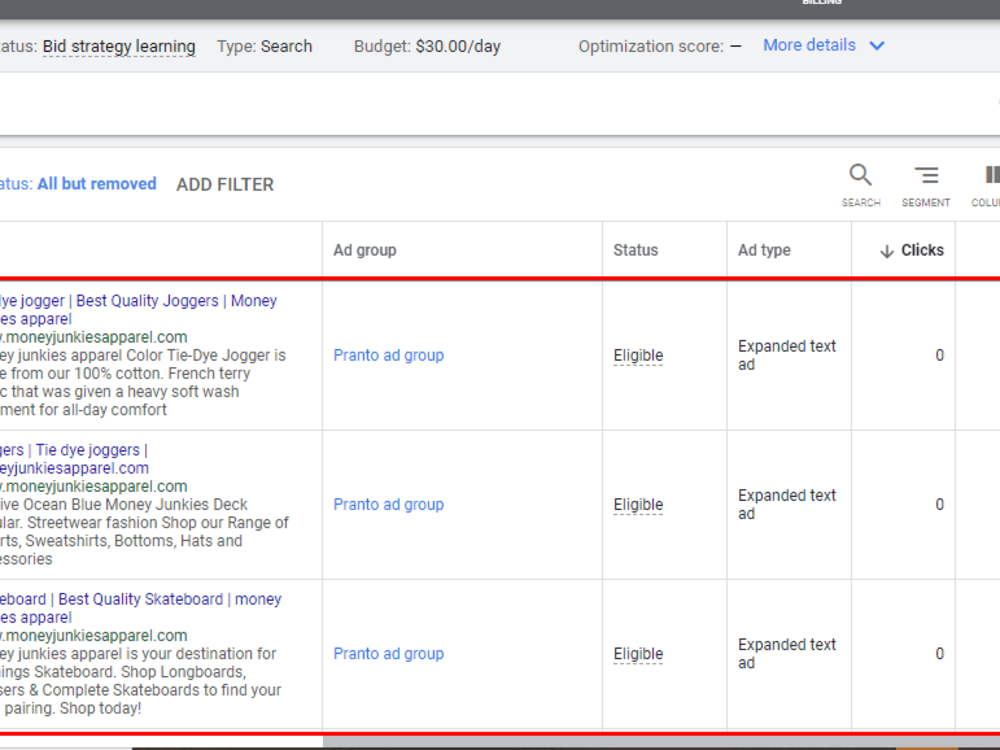
Task: Click the second row Eligible status
Action: point(638,504)
